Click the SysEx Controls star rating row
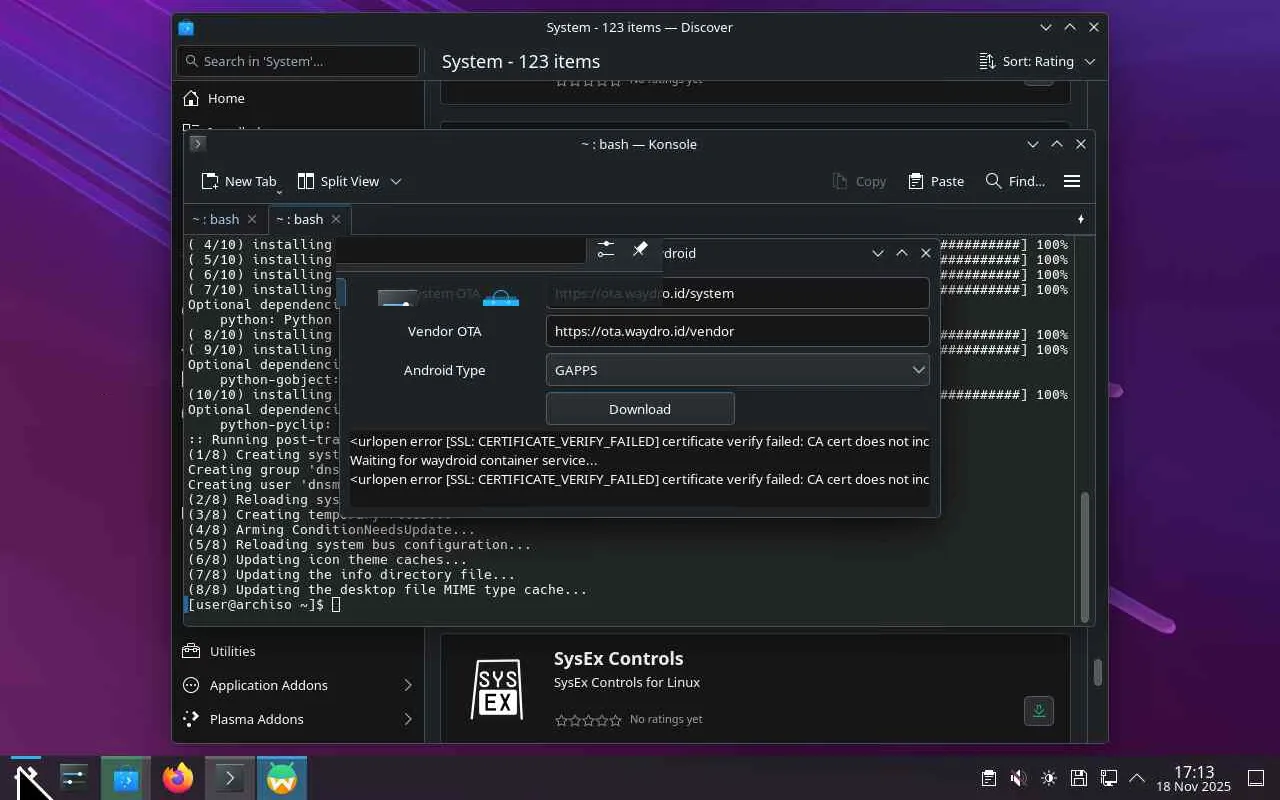The image size is (1280, 800). [x=588, y=720]
